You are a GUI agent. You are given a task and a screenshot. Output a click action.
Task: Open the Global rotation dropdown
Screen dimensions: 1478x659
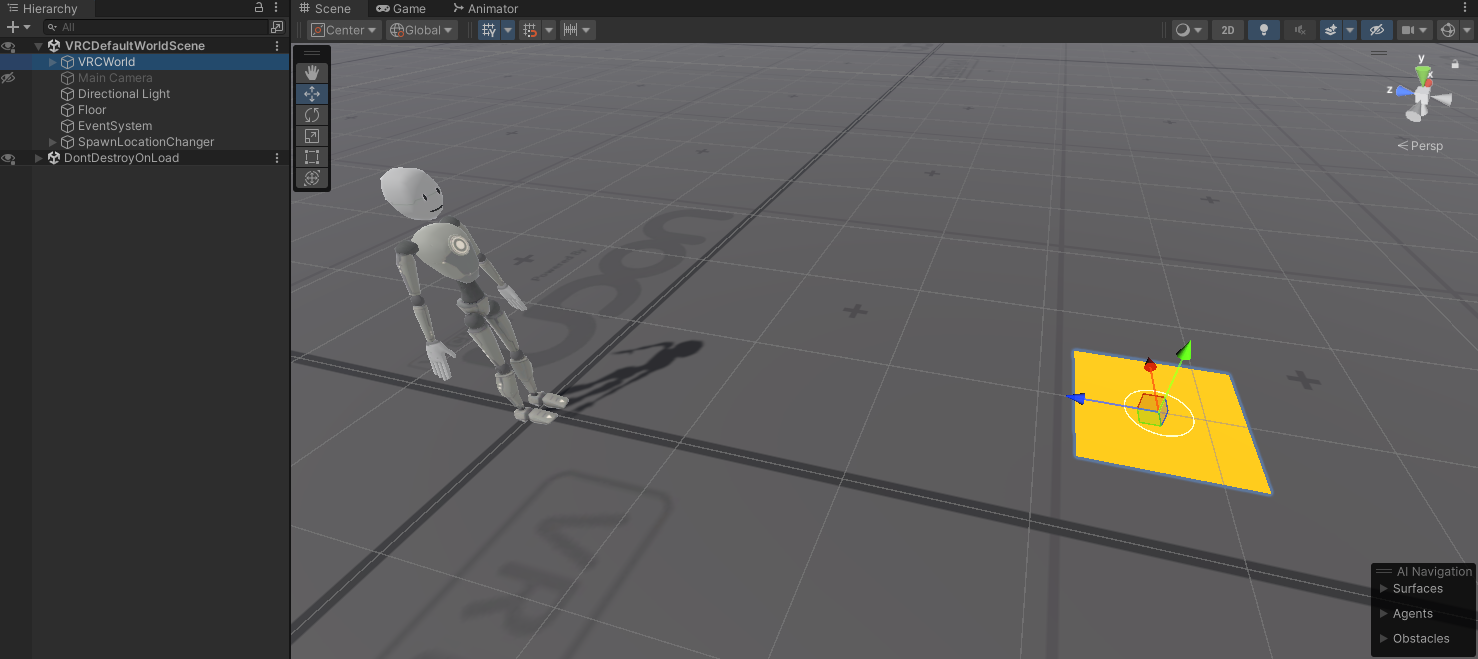[422, 30]
